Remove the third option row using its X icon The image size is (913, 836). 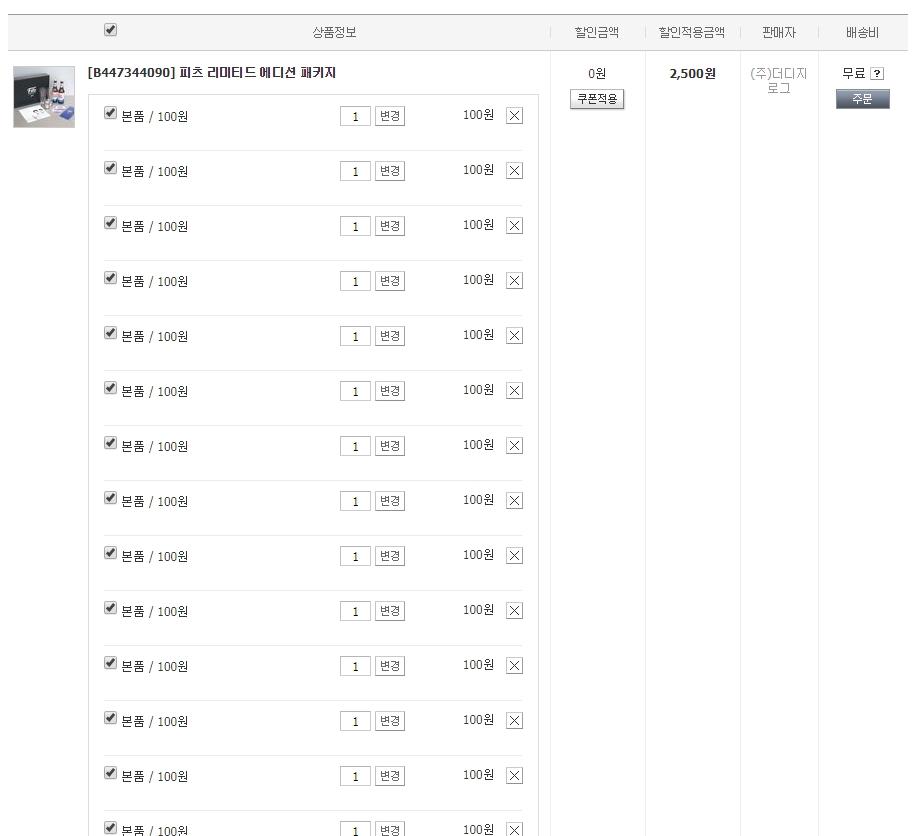point(514,226)
